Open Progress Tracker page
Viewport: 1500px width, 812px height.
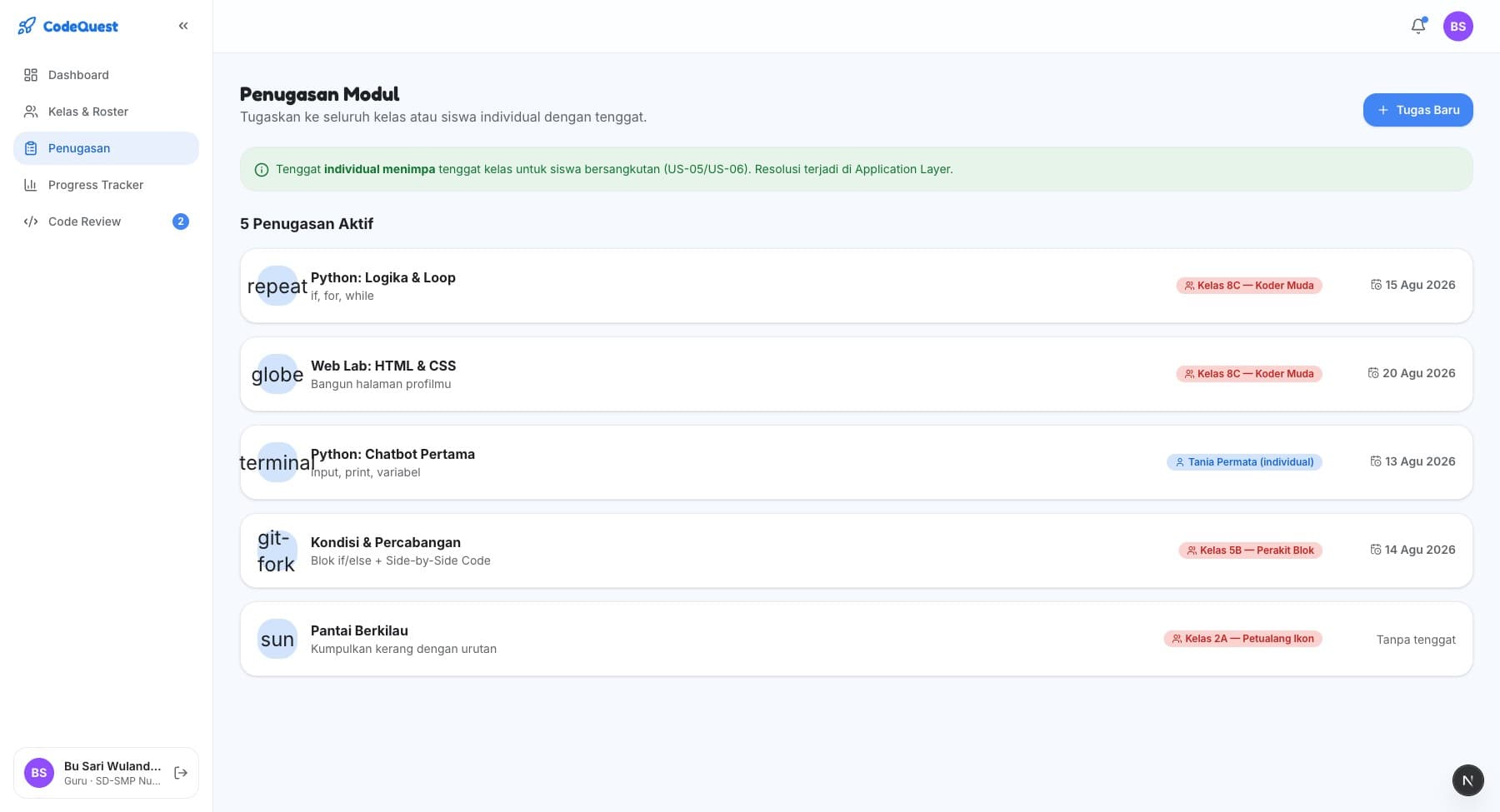[106, 185]
